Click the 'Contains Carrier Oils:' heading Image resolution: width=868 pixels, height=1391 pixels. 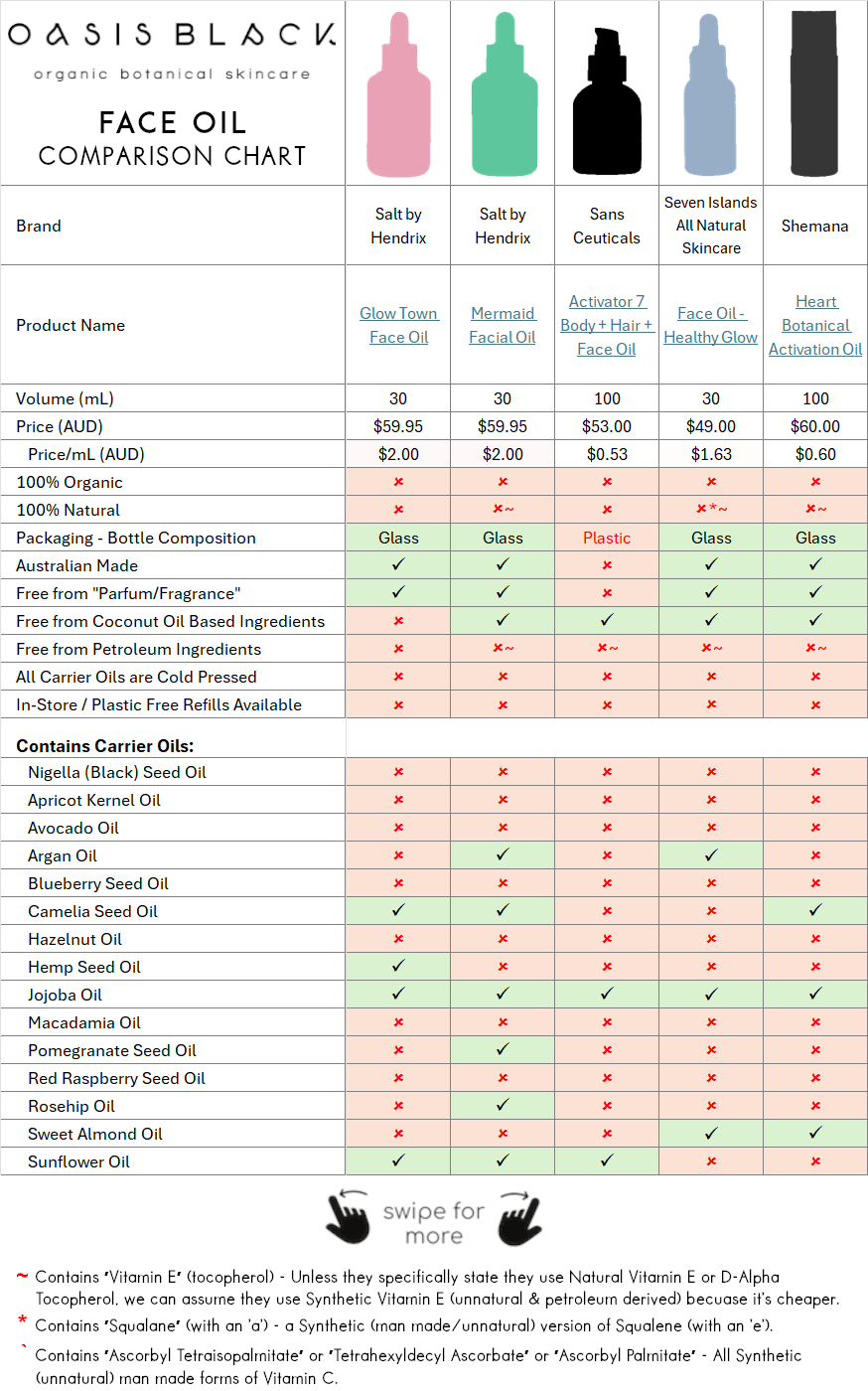(x=105, y=746)
